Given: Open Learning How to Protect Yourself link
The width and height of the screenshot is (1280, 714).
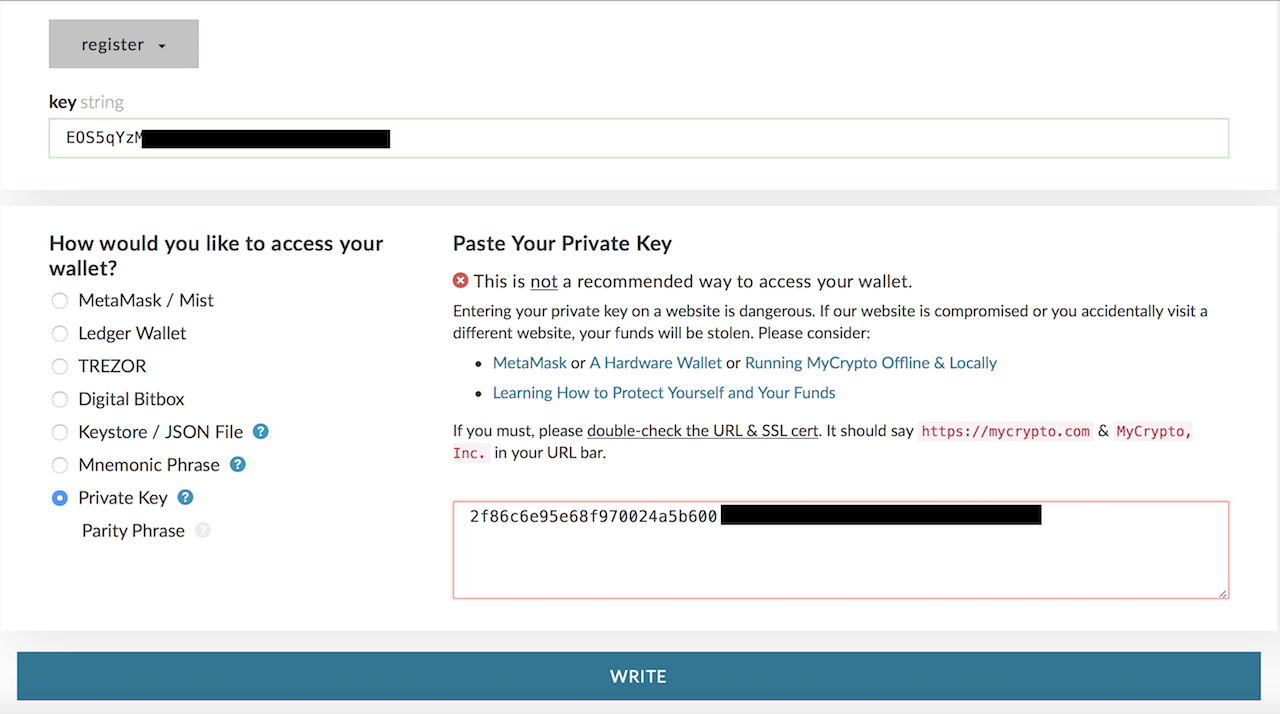Looking at the screenshot, I should tap(663, 393).
